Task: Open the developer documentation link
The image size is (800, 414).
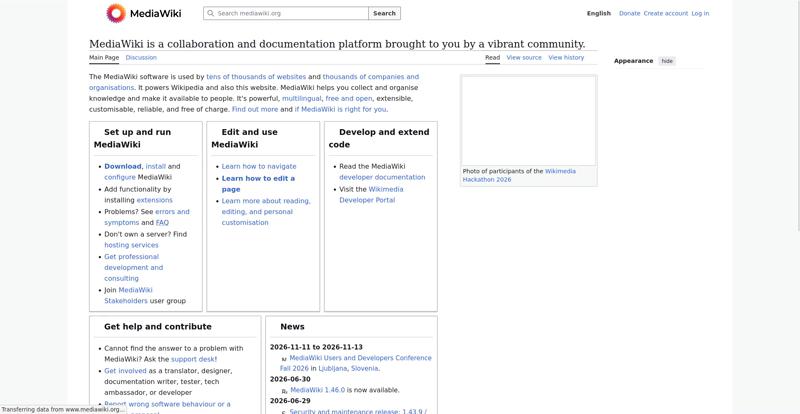Action: pyautogui.click(x=382, y=177)
